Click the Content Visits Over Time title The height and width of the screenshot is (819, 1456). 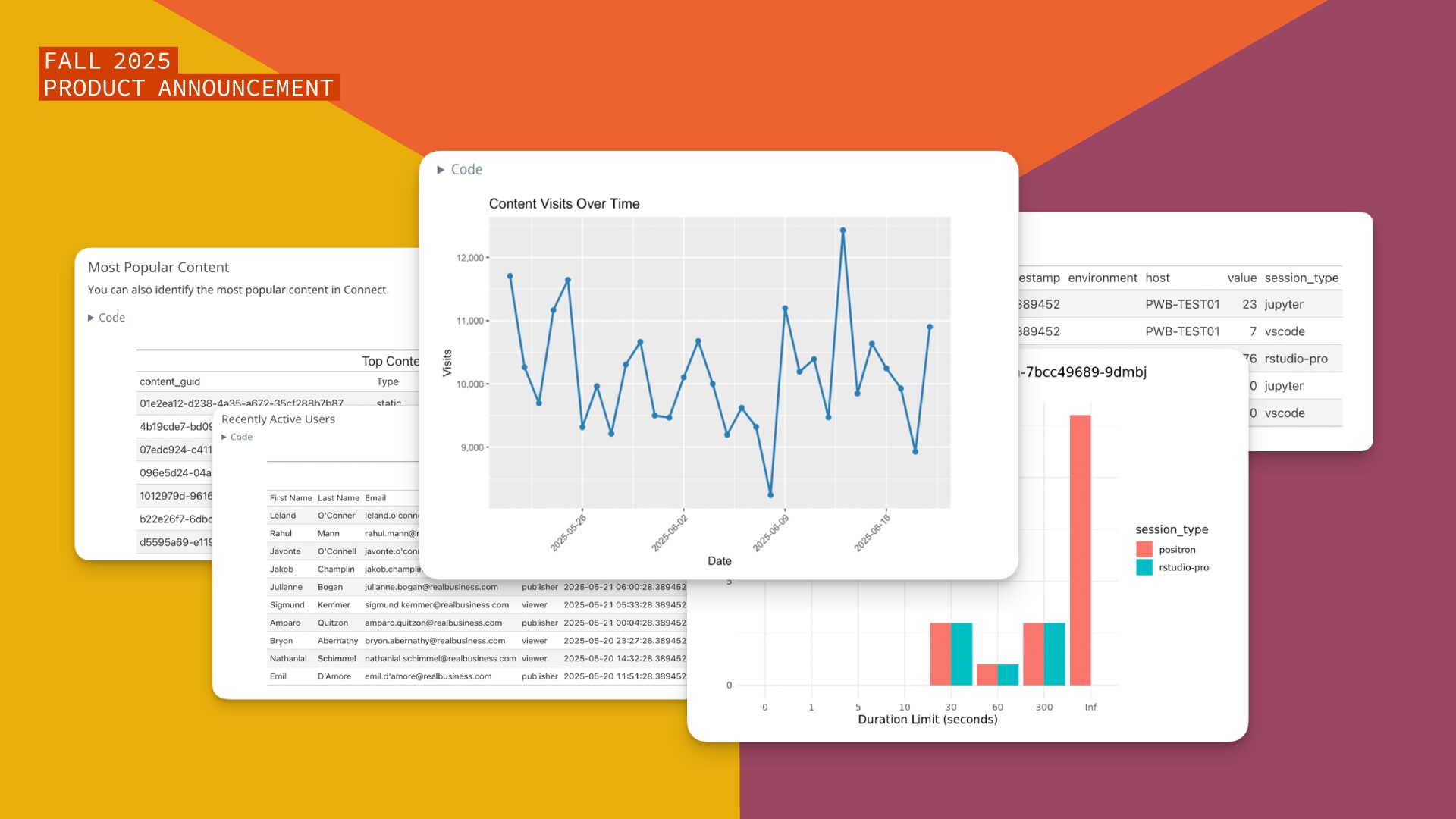click(x=564, y=204)
